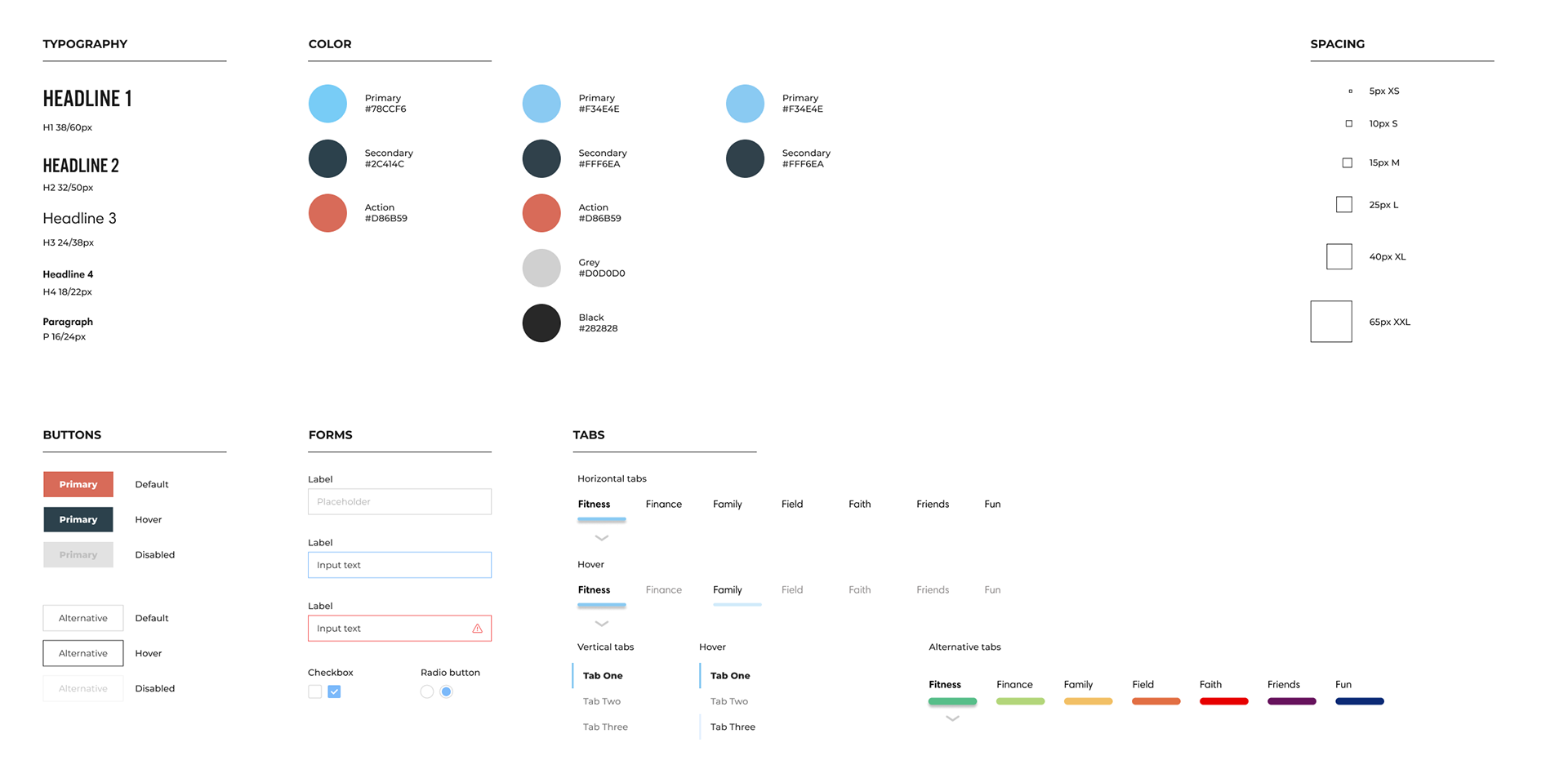Select greyed Friends tab in the Hover row
This screenshot has height=778, width=1568.
[933, 590]
